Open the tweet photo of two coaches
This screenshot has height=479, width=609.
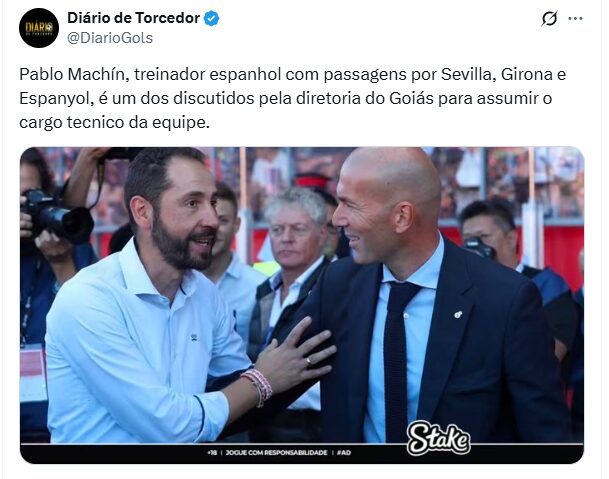coord(302,305)
